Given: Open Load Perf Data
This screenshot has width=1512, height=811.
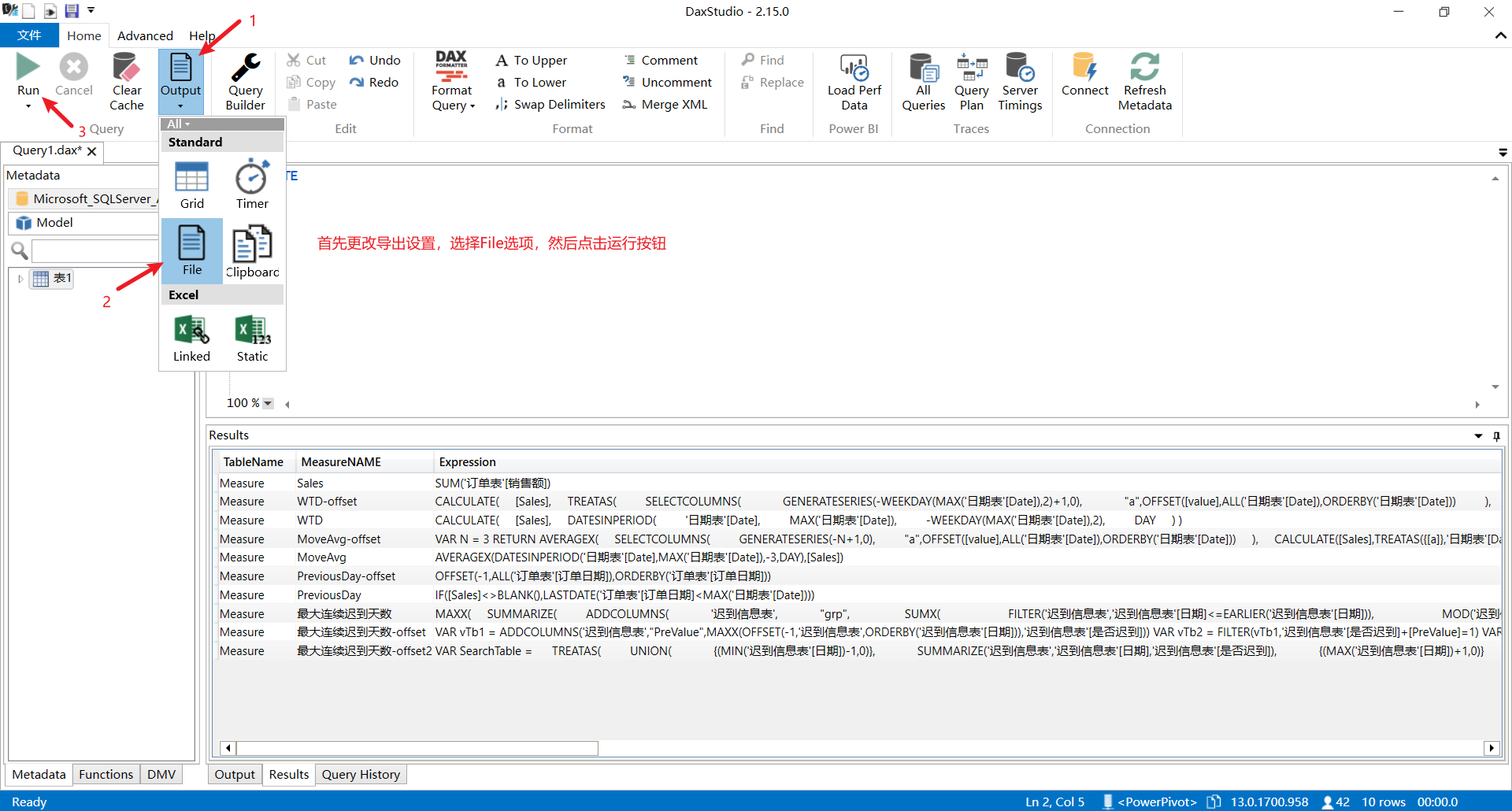Looking at the screenshot, I should [854, 82].
